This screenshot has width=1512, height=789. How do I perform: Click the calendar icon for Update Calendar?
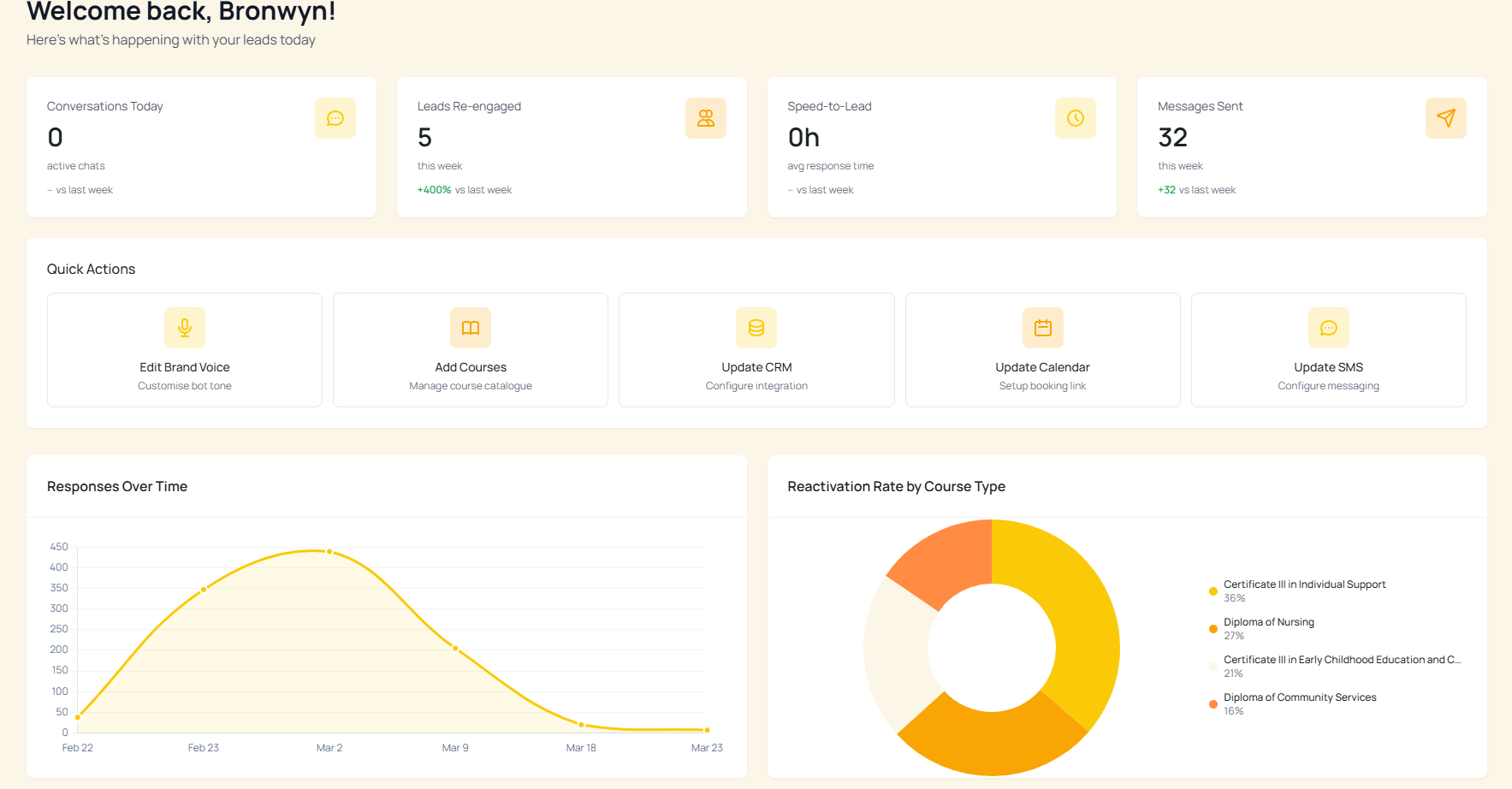pyautogui.click(x=1043, y=328)
